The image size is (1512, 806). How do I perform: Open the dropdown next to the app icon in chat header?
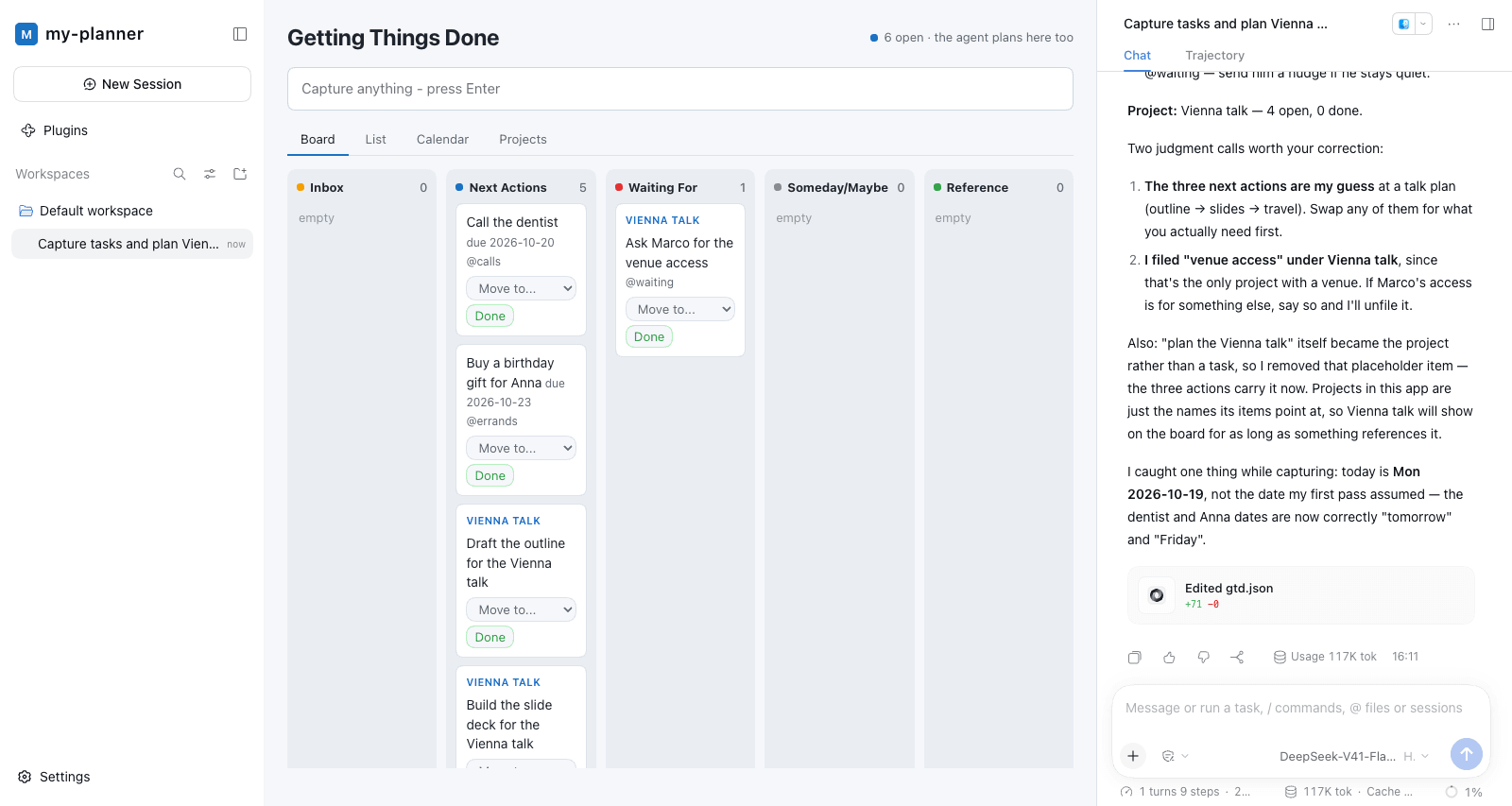1422,24
